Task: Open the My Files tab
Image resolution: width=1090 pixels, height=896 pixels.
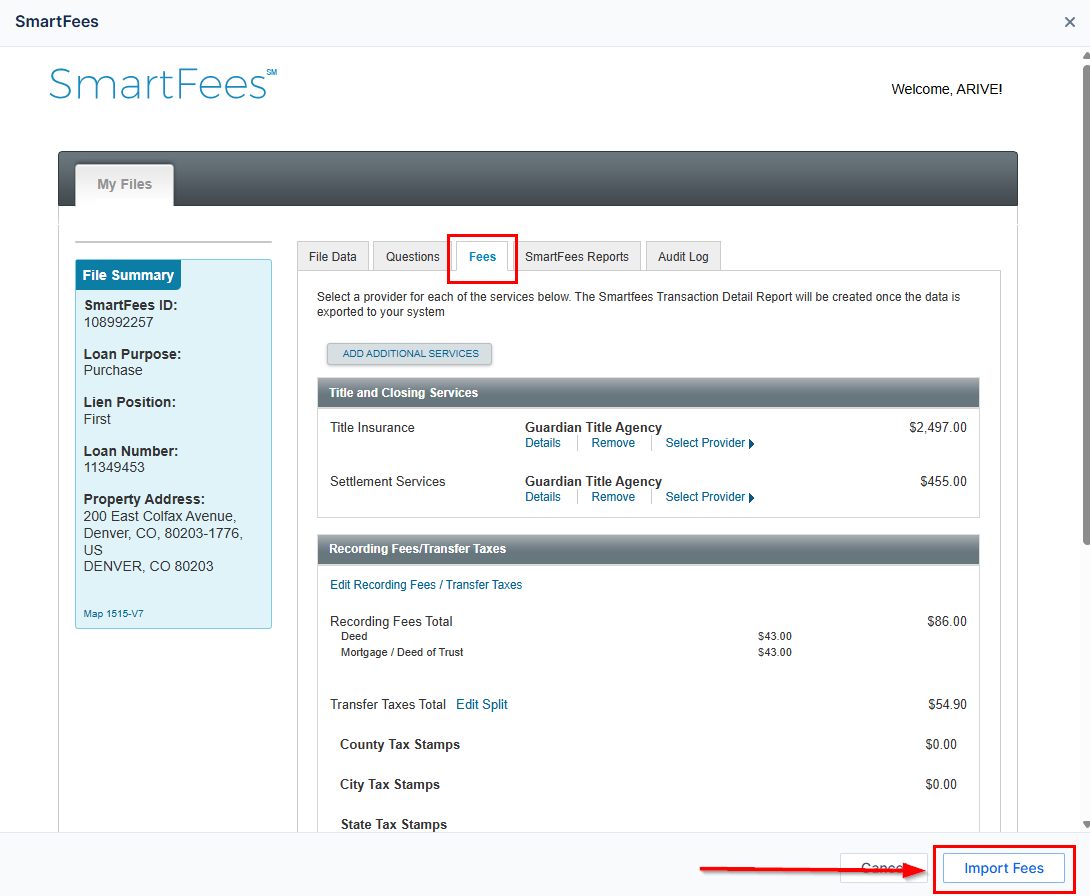Action: (x=124, y=184)
